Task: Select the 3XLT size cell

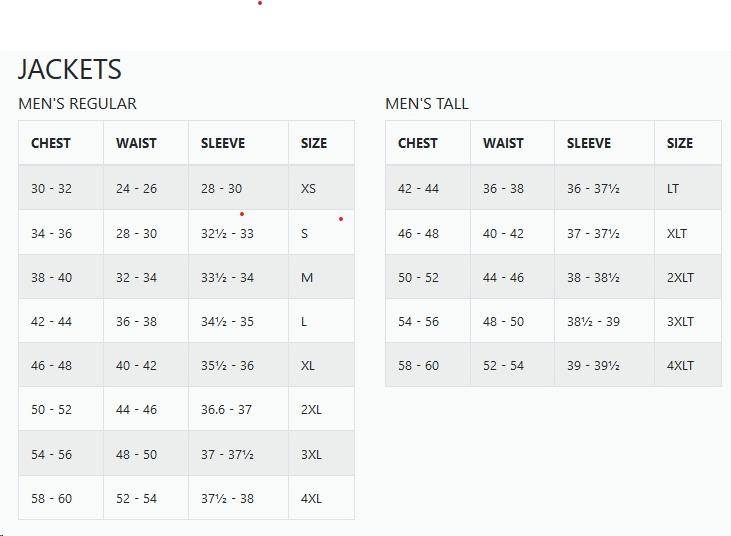Action: click(680, 322)
